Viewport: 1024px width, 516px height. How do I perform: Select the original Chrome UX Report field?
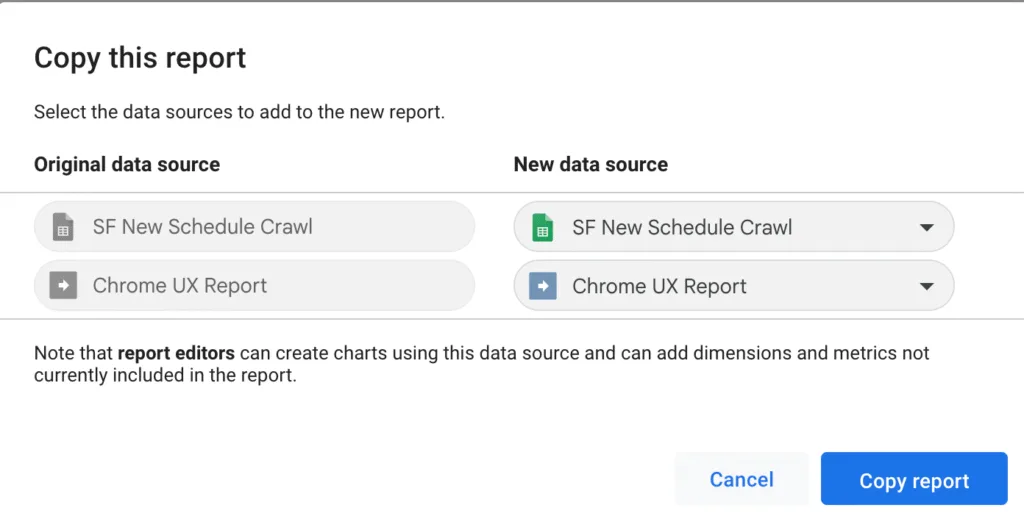[254, 286]
